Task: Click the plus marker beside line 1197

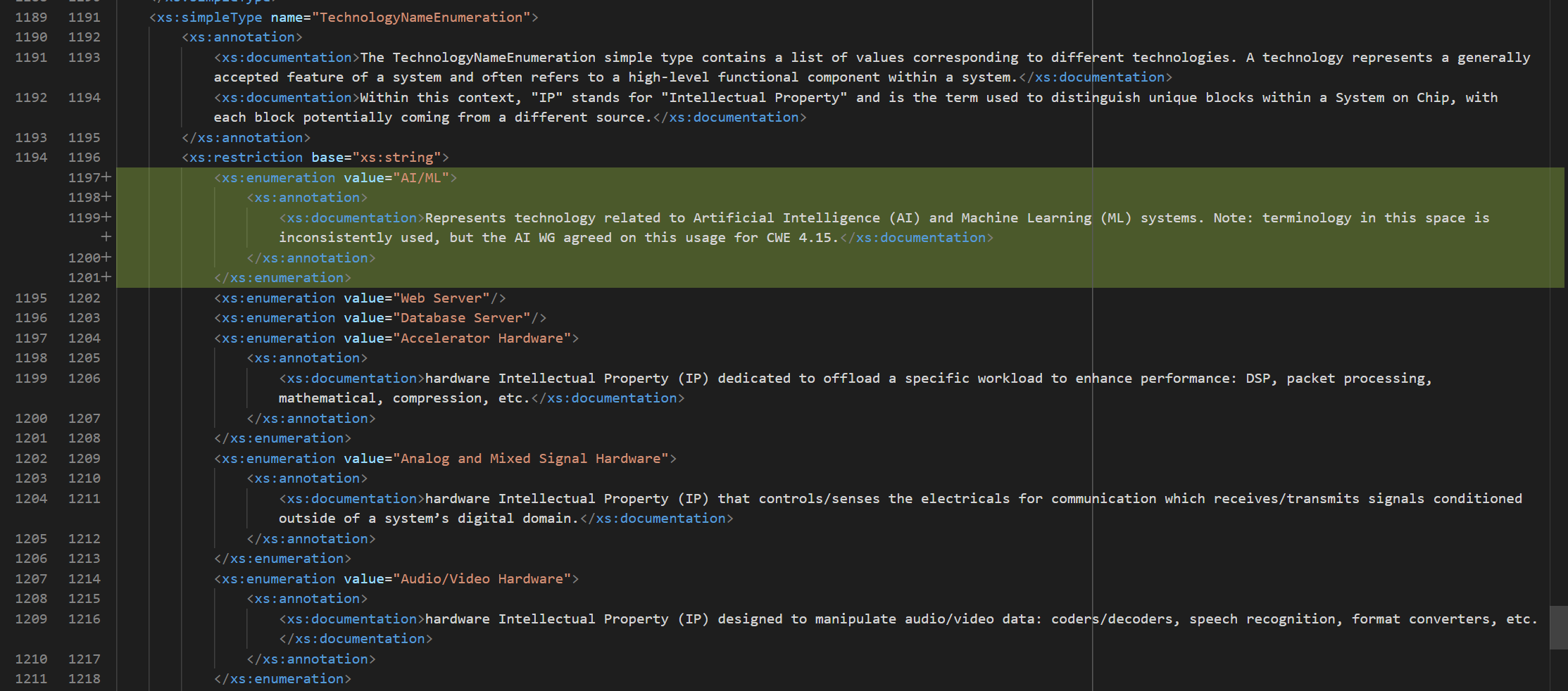Action: [106, 177]
